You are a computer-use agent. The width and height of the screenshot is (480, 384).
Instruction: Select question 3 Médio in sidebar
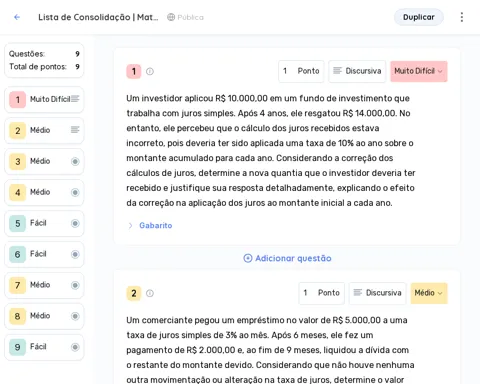coord(44,161)
